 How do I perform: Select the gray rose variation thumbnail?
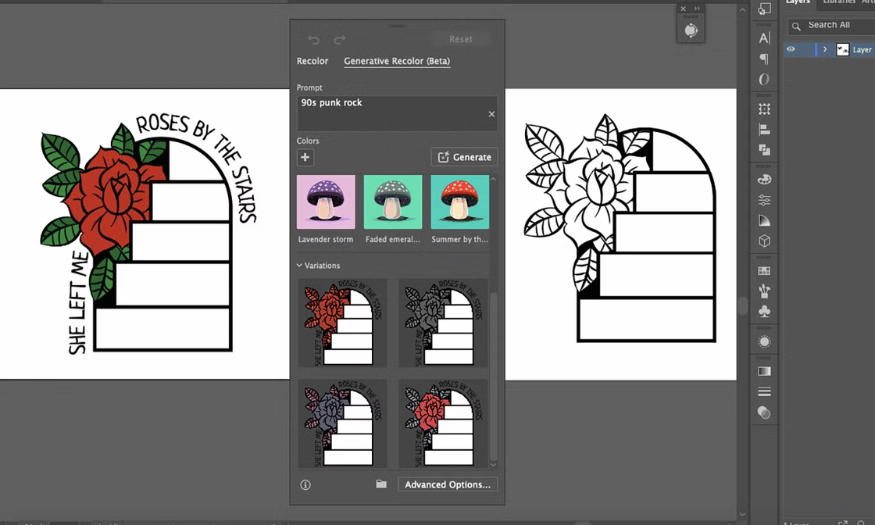(x=443, y=322)
